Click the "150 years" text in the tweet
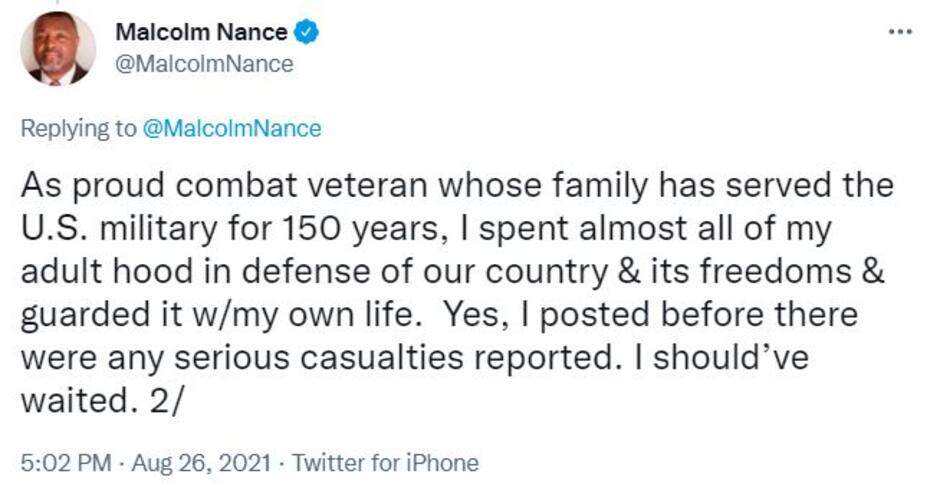 click(341, 229)
